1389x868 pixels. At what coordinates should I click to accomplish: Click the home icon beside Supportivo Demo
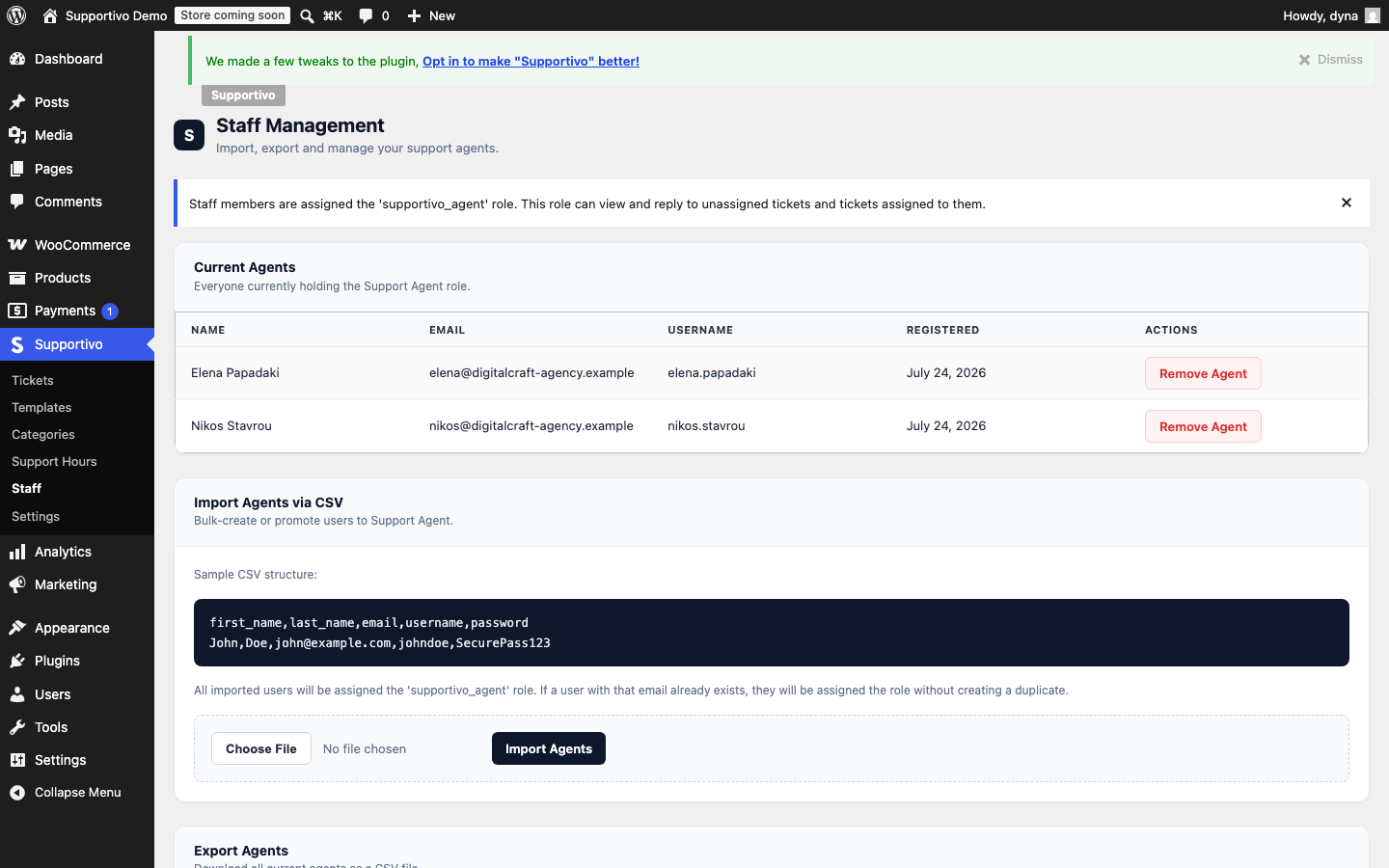50,15
